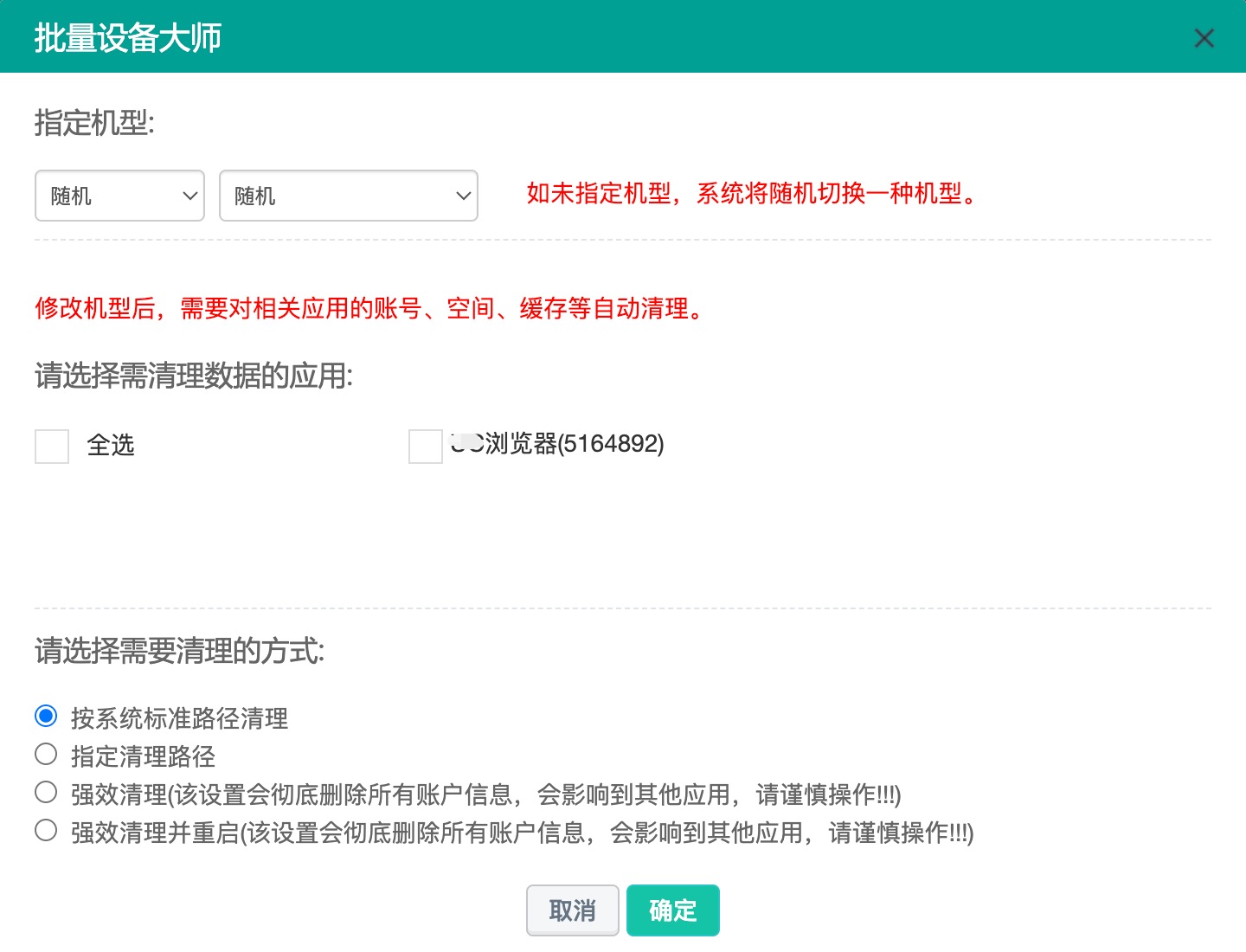Check the box for 浏览器(5164892)
The width and height of the screenshot is (1246, 952).
425,447
